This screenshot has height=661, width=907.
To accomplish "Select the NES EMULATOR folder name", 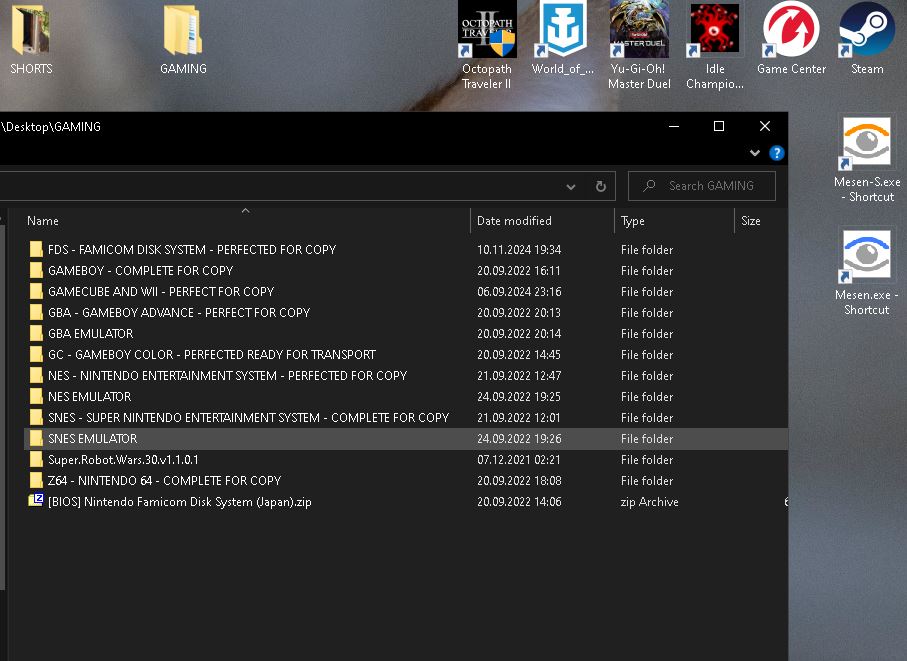I will (90, 396).
